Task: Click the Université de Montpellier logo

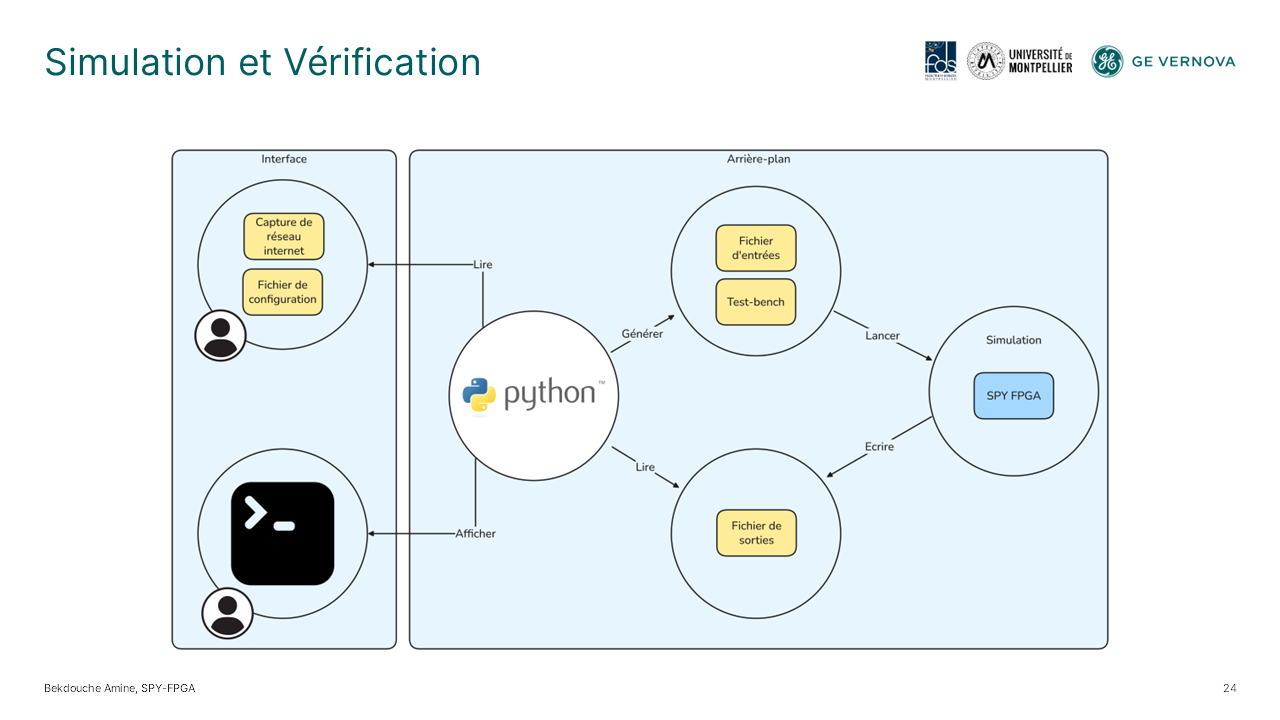Action: [1020, 61]
